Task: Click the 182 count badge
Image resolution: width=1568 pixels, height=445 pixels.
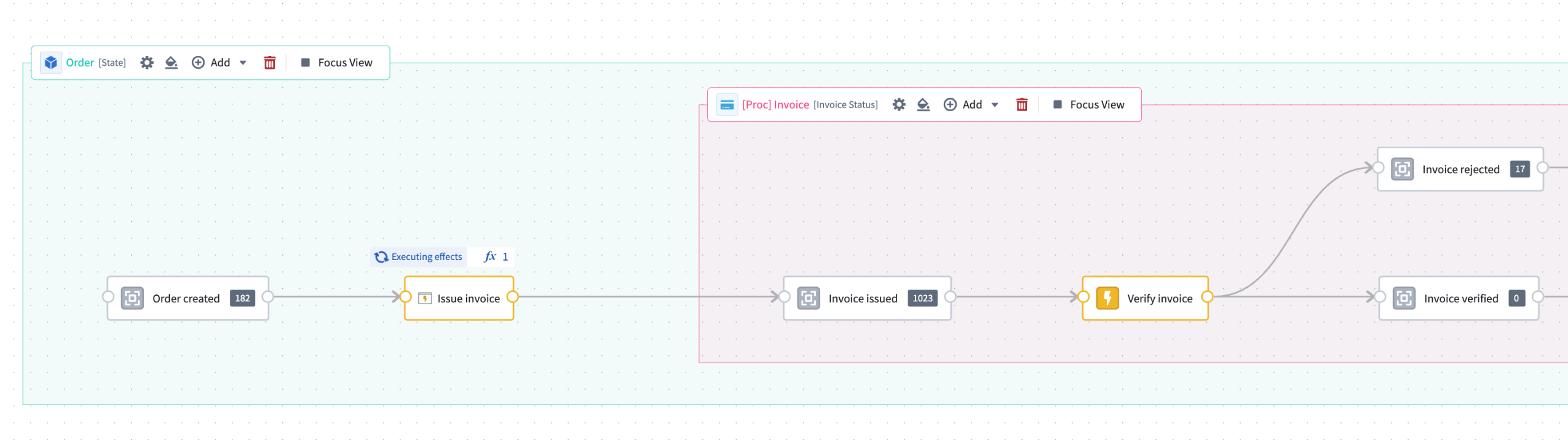Action: pos(242,298)
